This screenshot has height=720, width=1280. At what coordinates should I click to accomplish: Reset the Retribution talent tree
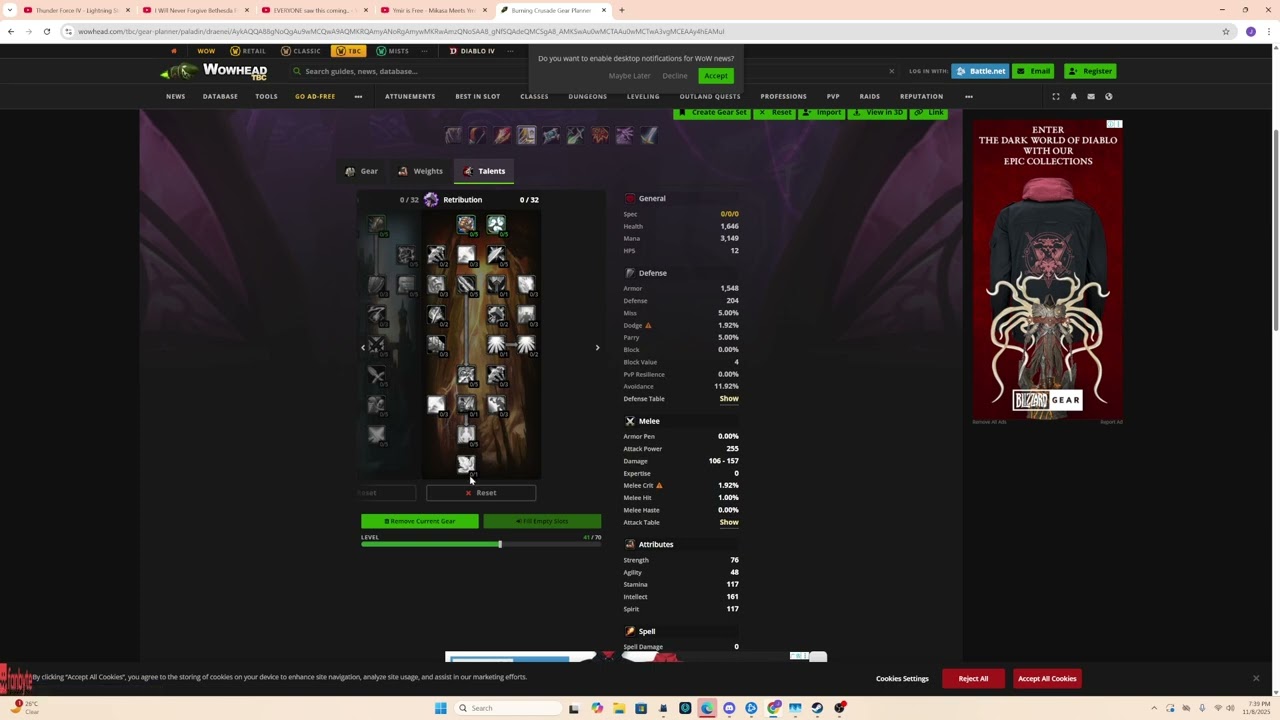(481, 493)
